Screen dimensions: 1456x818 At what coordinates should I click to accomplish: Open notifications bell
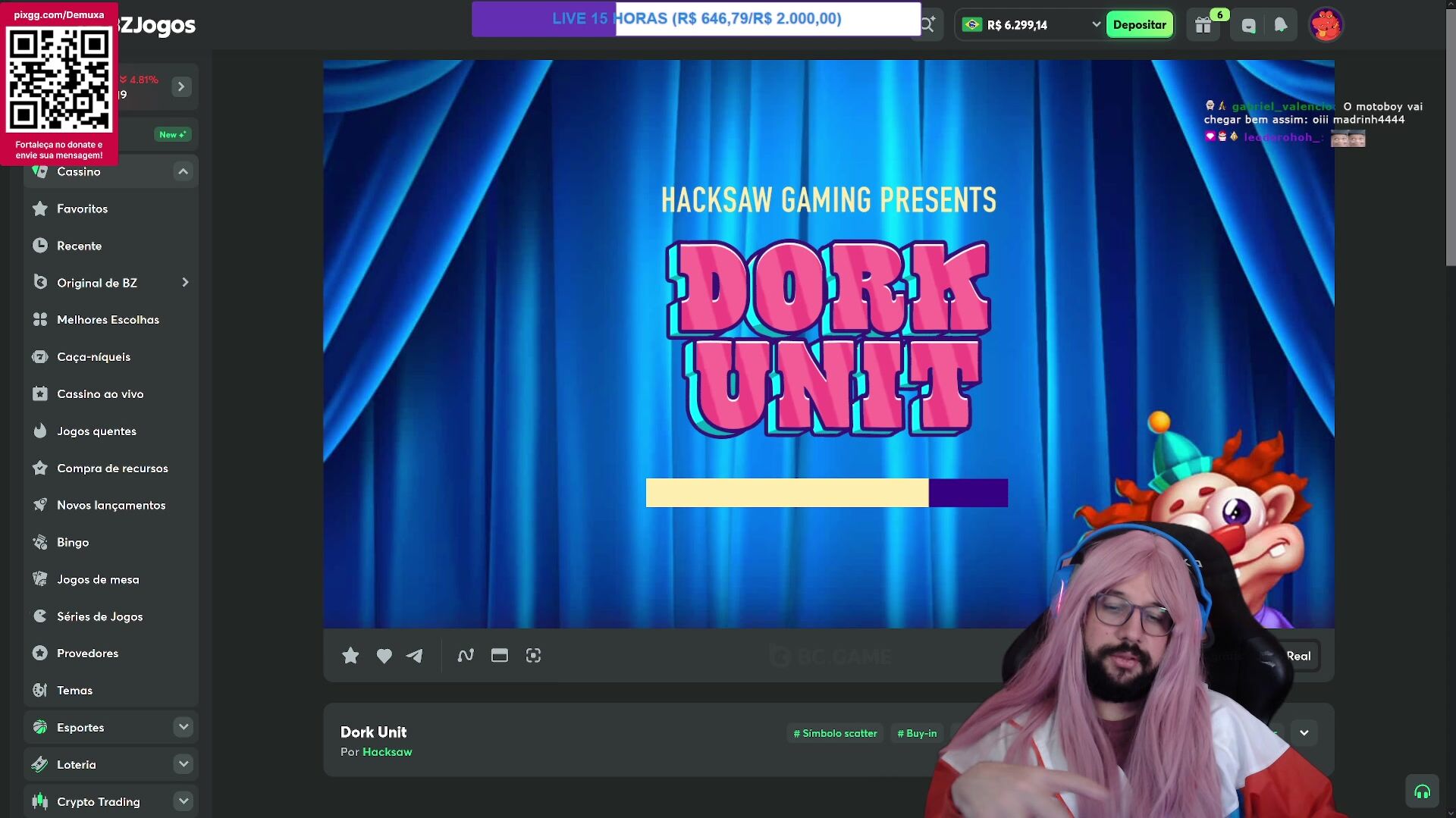click(x=1281, y=25)
